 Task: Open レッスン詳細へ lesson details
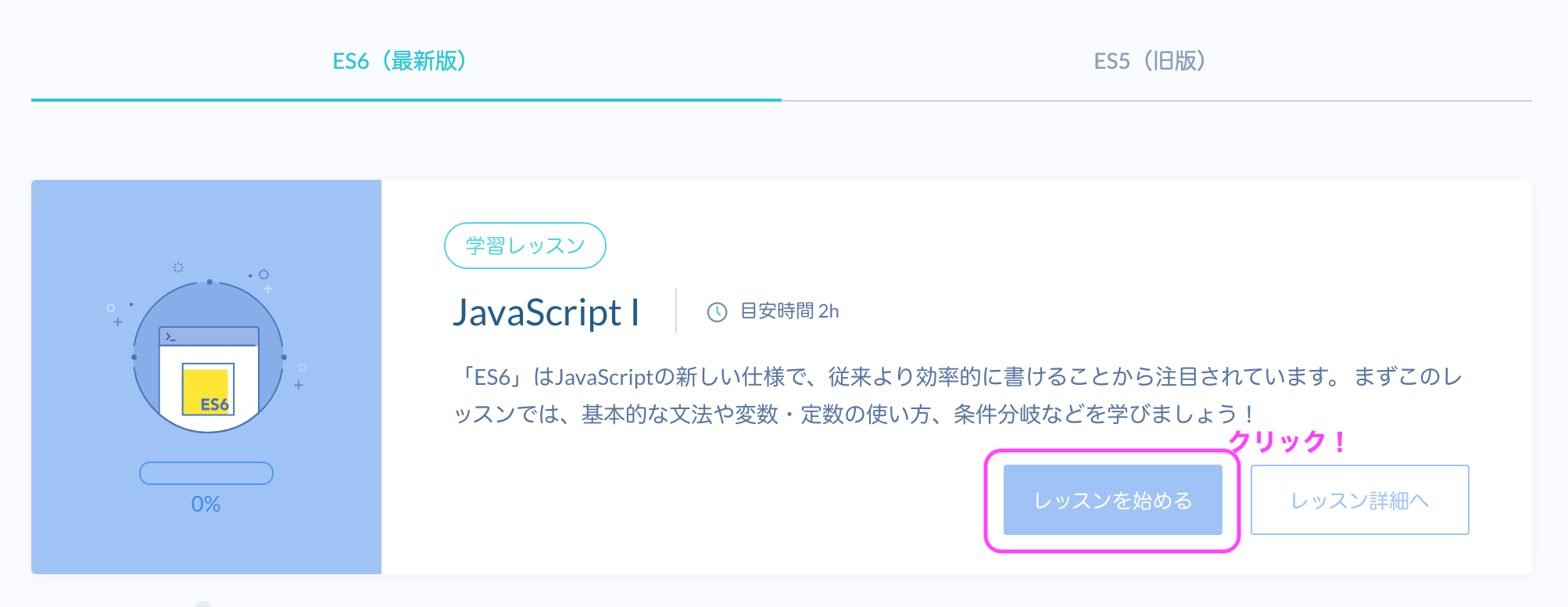[1359, 501]
